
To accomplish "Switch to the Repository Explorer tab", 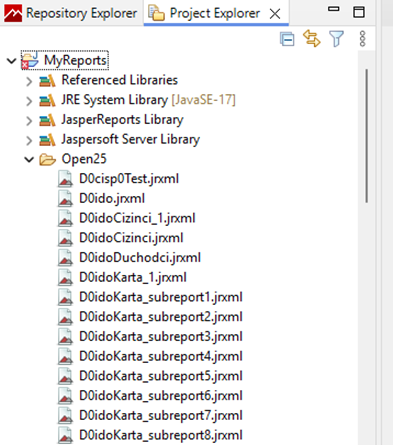I will 71,13.
